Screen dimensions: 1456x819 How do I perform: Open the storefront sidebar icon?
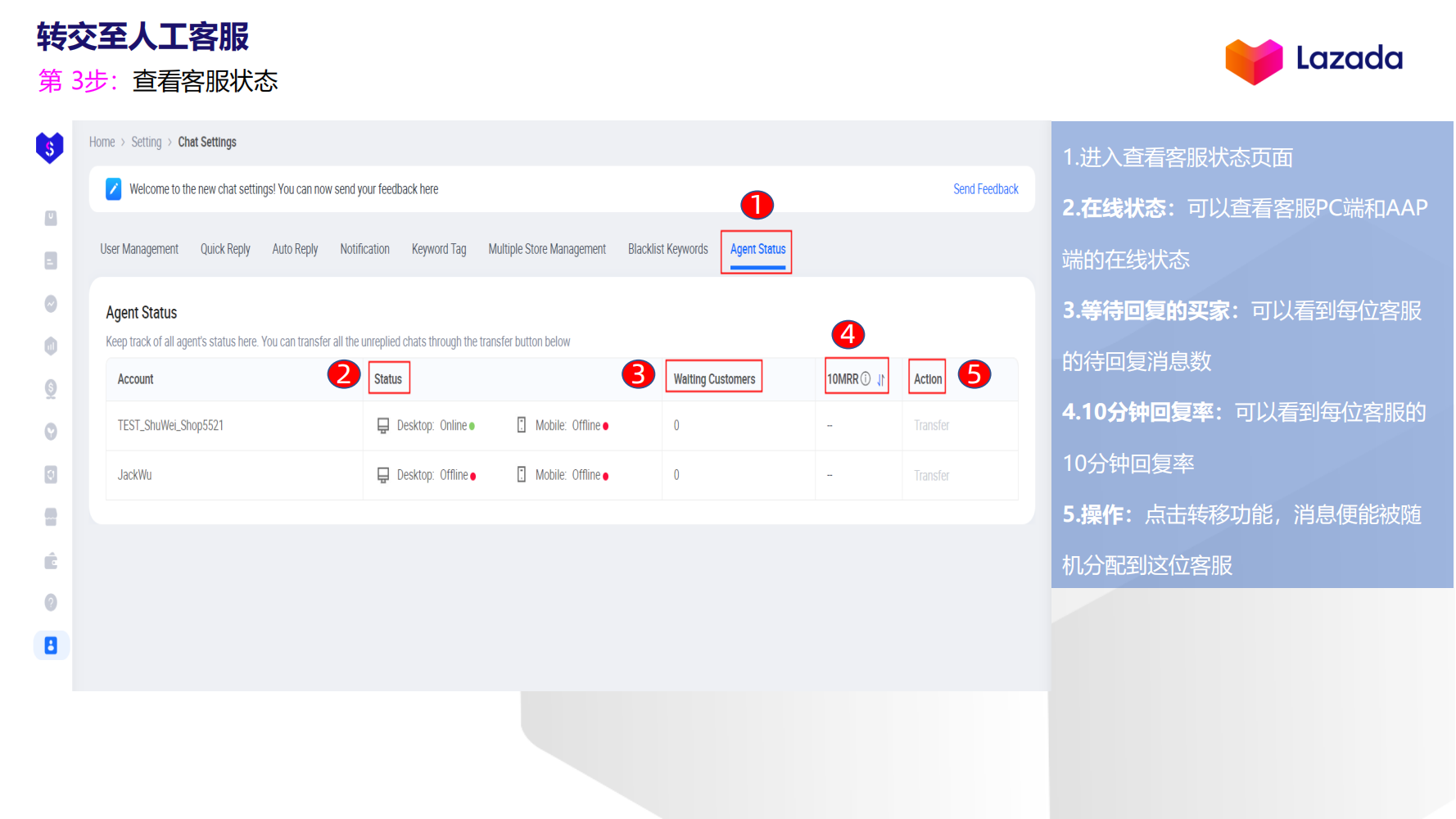pos(51,517)
